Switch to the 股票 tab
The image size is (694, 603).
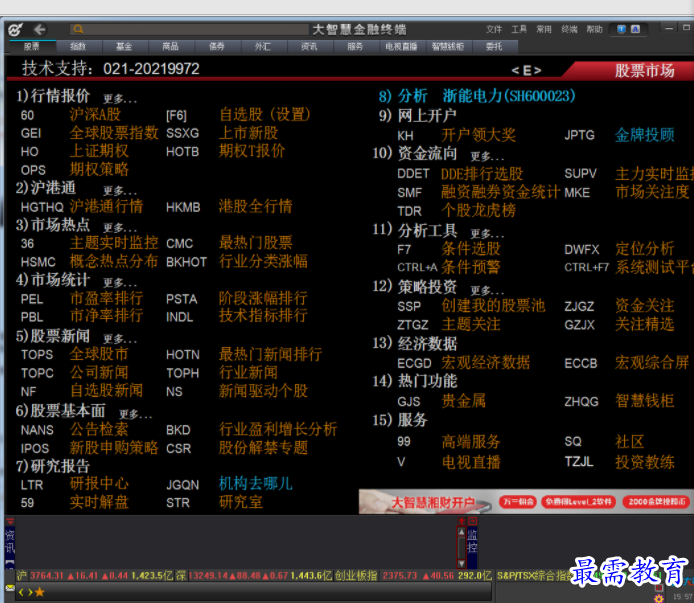(32, 46)
